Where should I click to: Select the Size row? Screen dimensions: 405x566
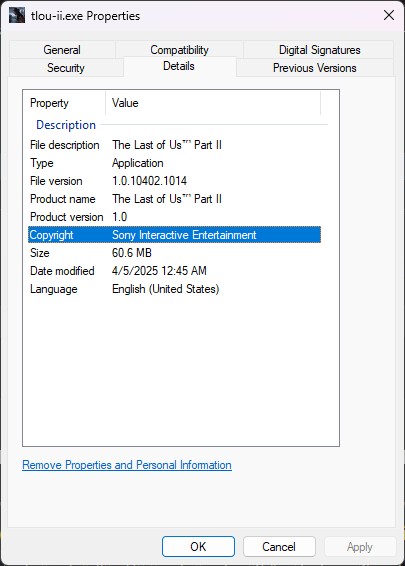(174, 253)
